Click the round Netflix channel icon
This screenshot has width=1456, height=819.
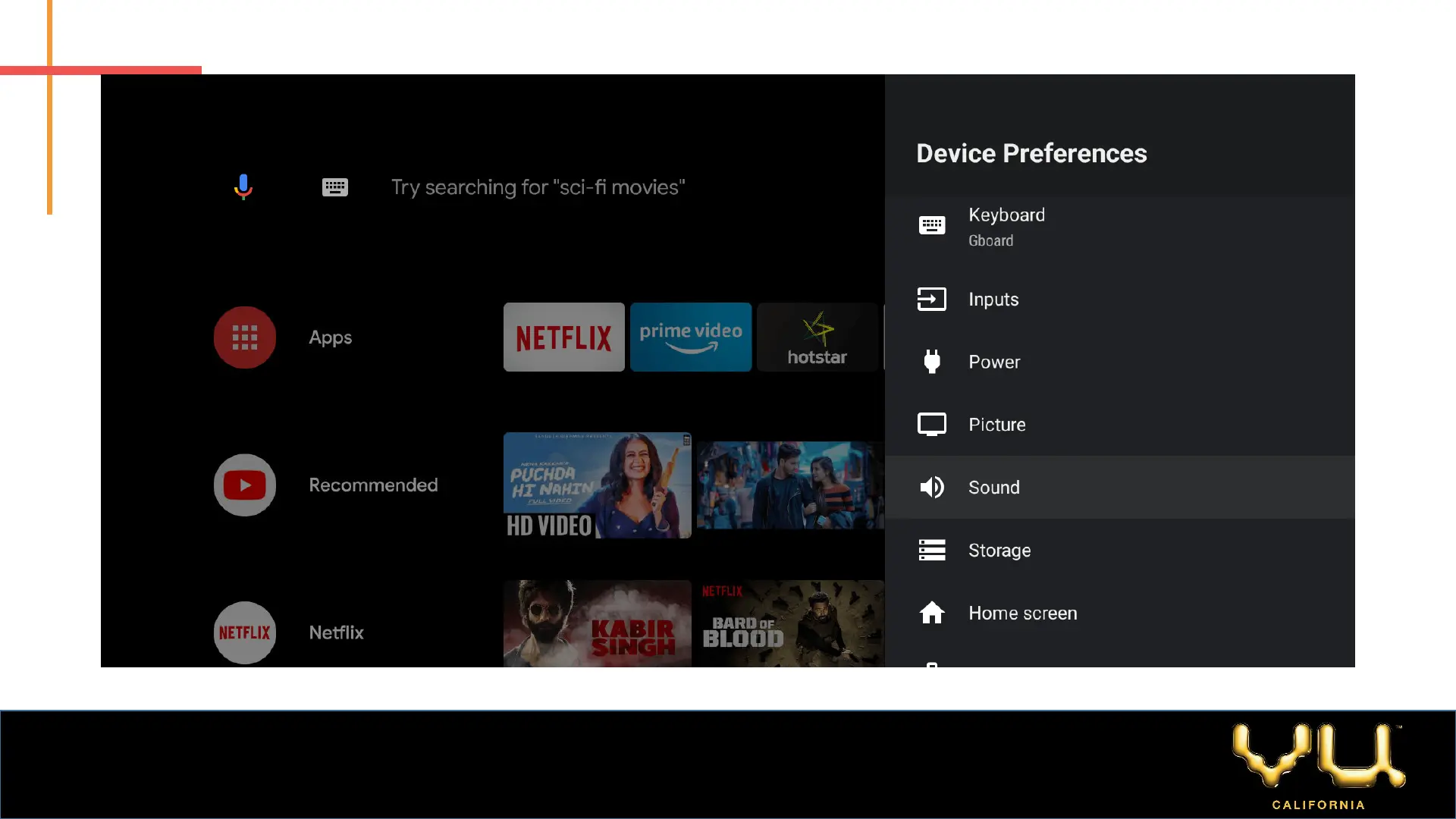244,632
